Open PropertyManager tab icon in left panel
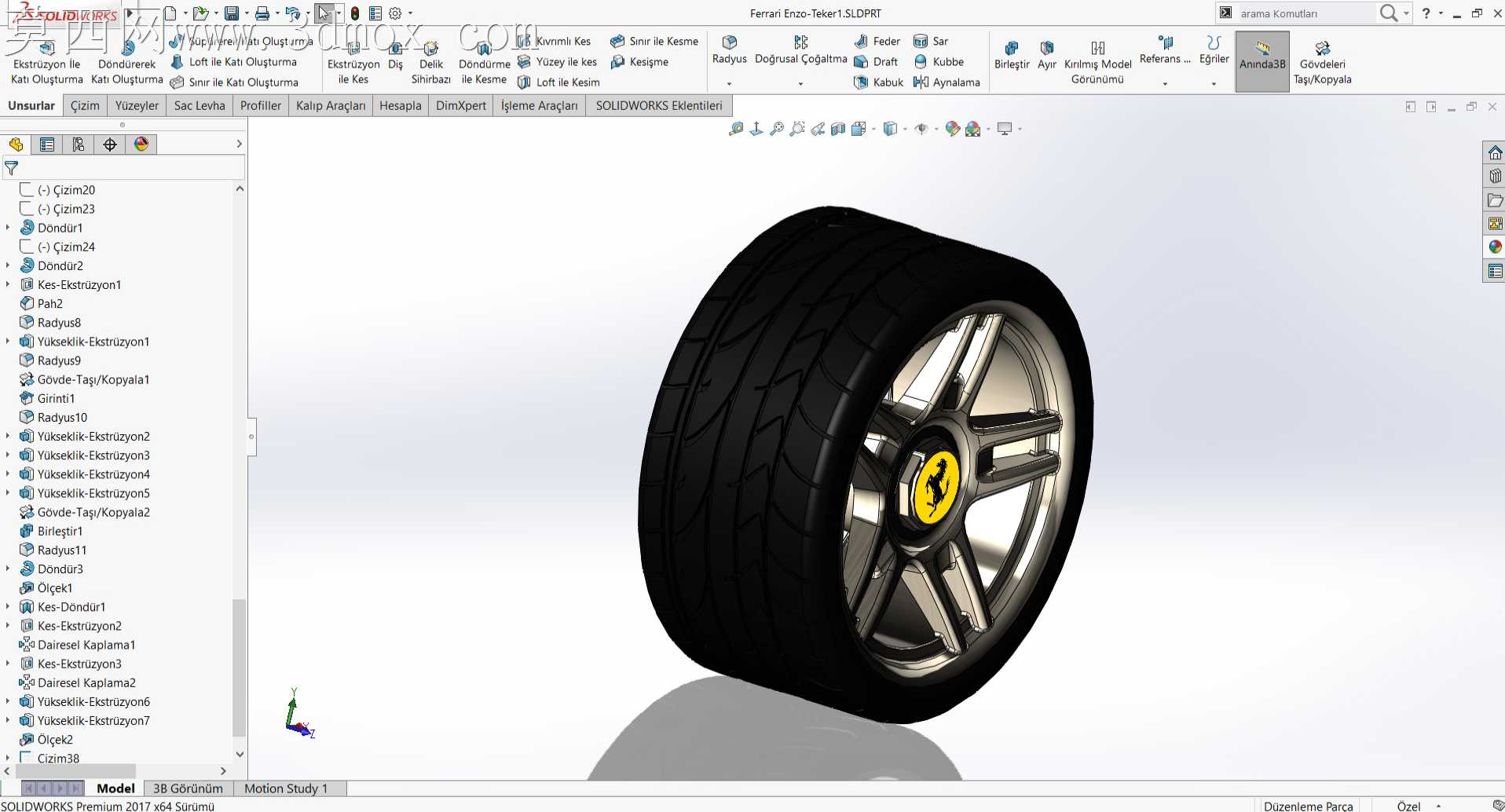The image size is (1505, 812). tap(47, 144)
